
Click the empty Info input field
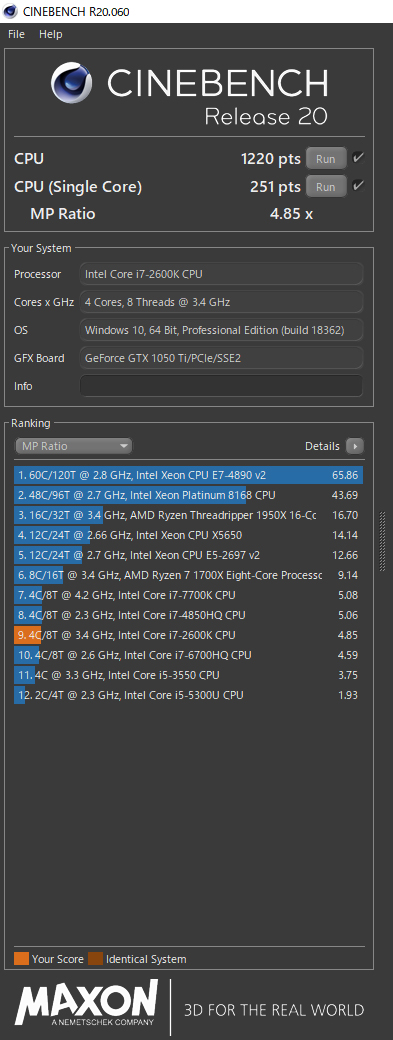click(x=221, y=386)
